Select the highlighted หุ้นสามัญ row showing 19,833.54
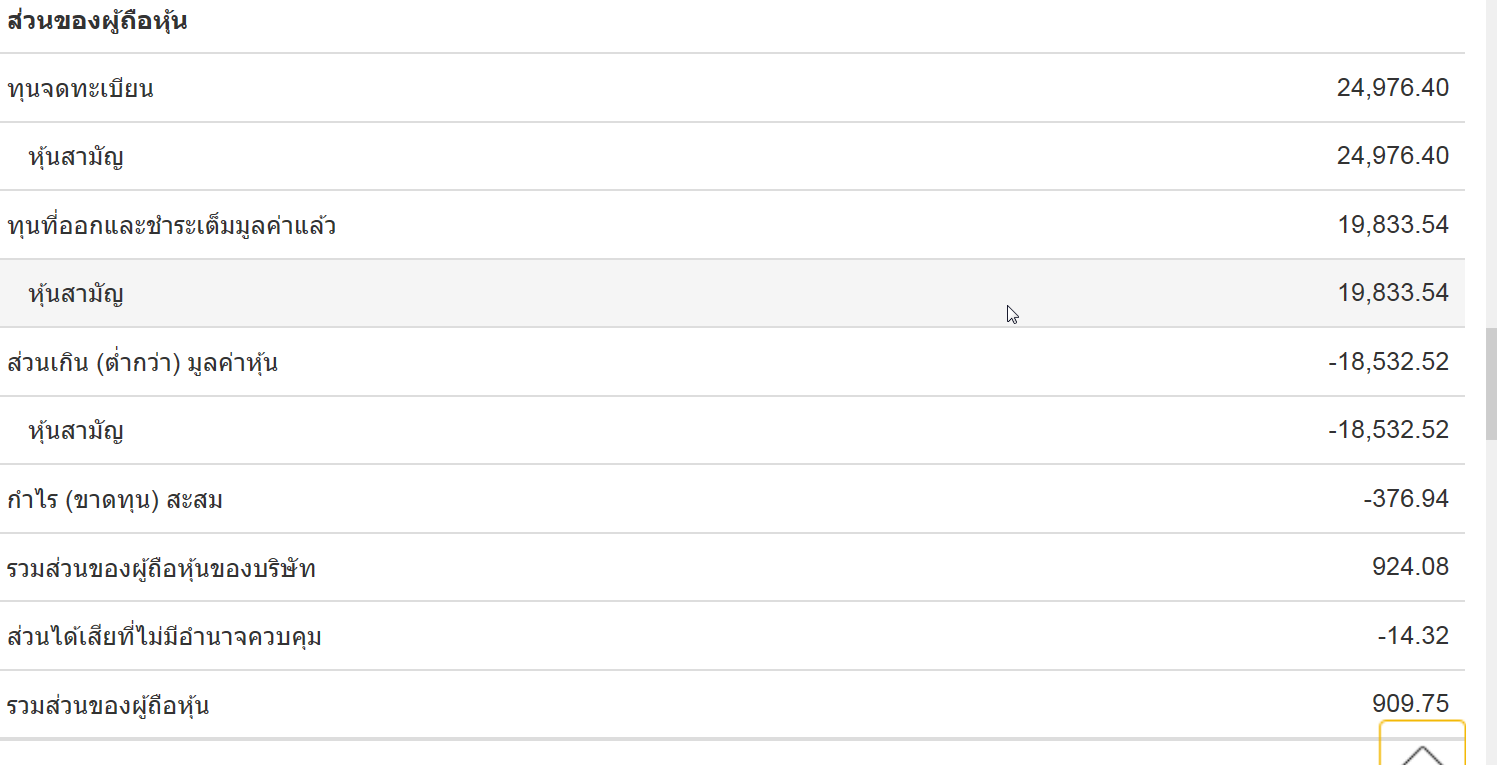Screen dimensions: 1497x765 pos(732,293)
